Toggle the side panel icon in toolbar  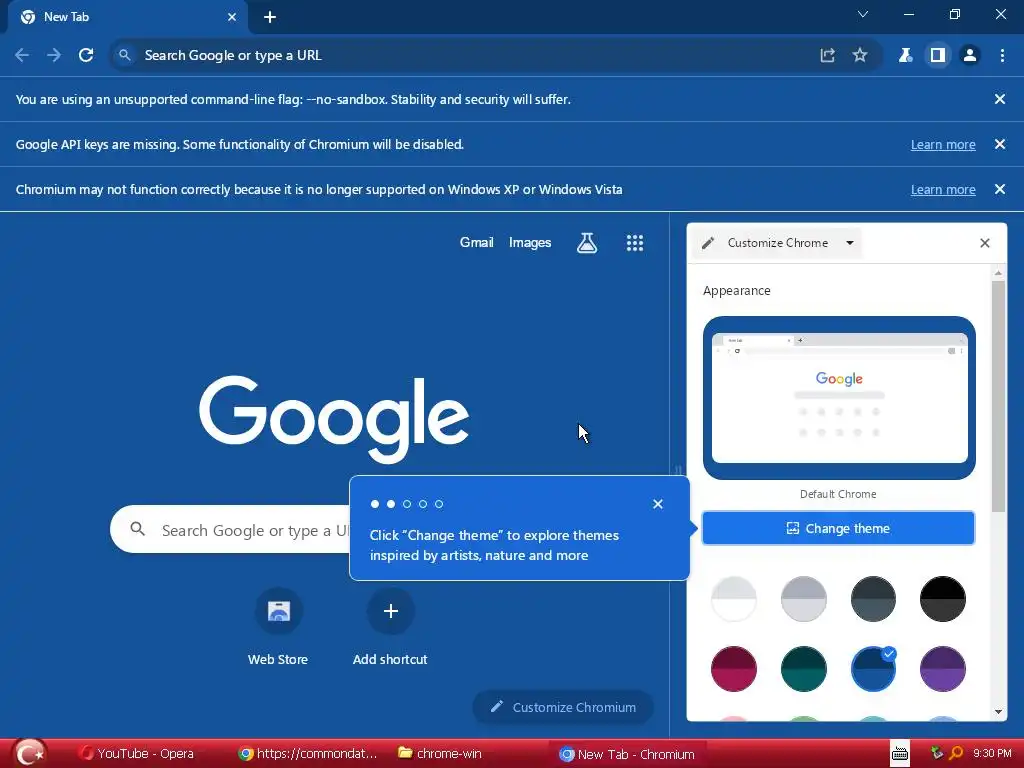[x=938, y=56]
